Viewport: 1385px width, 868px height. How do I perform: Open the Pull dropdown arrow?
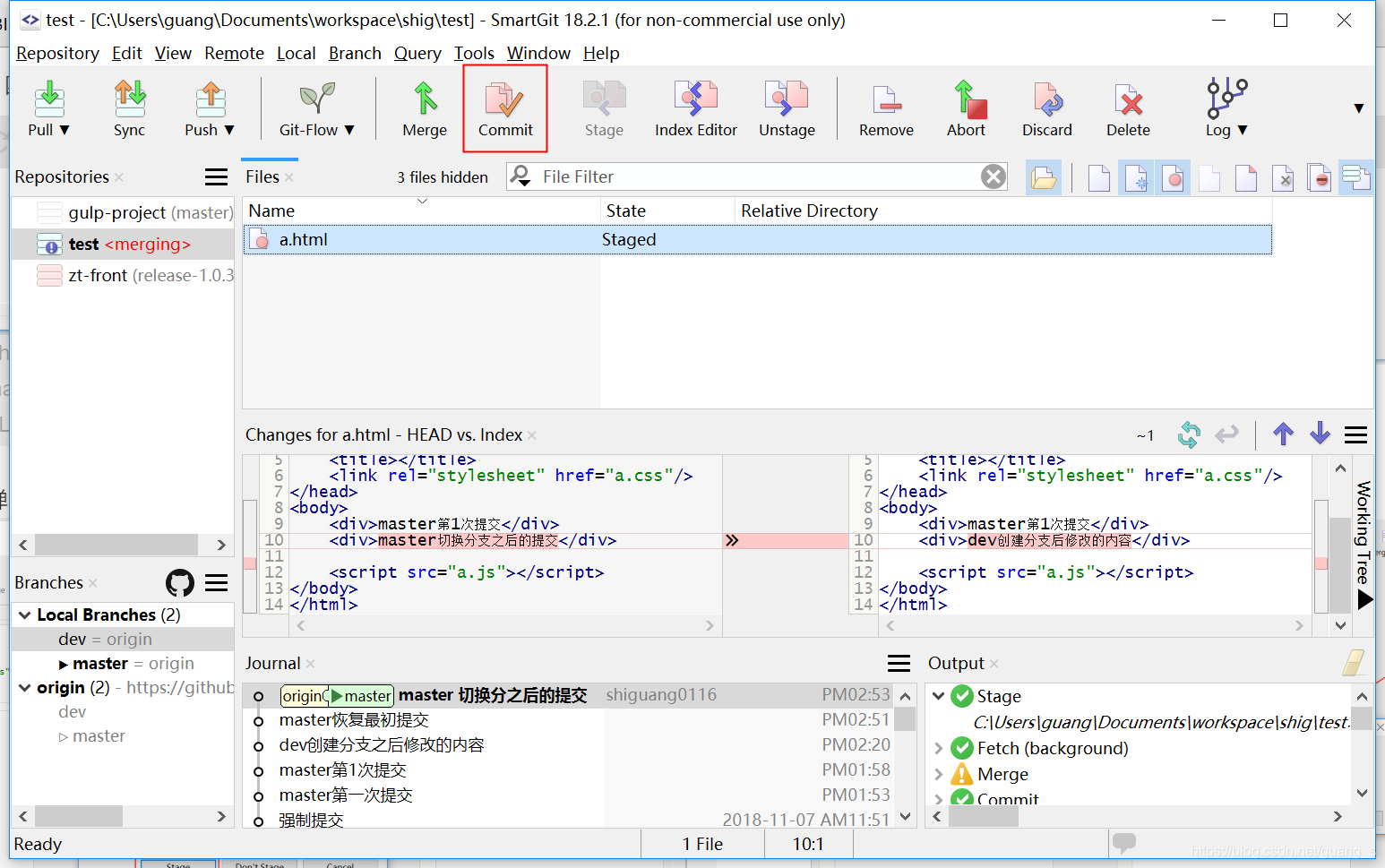pos(65,130)
